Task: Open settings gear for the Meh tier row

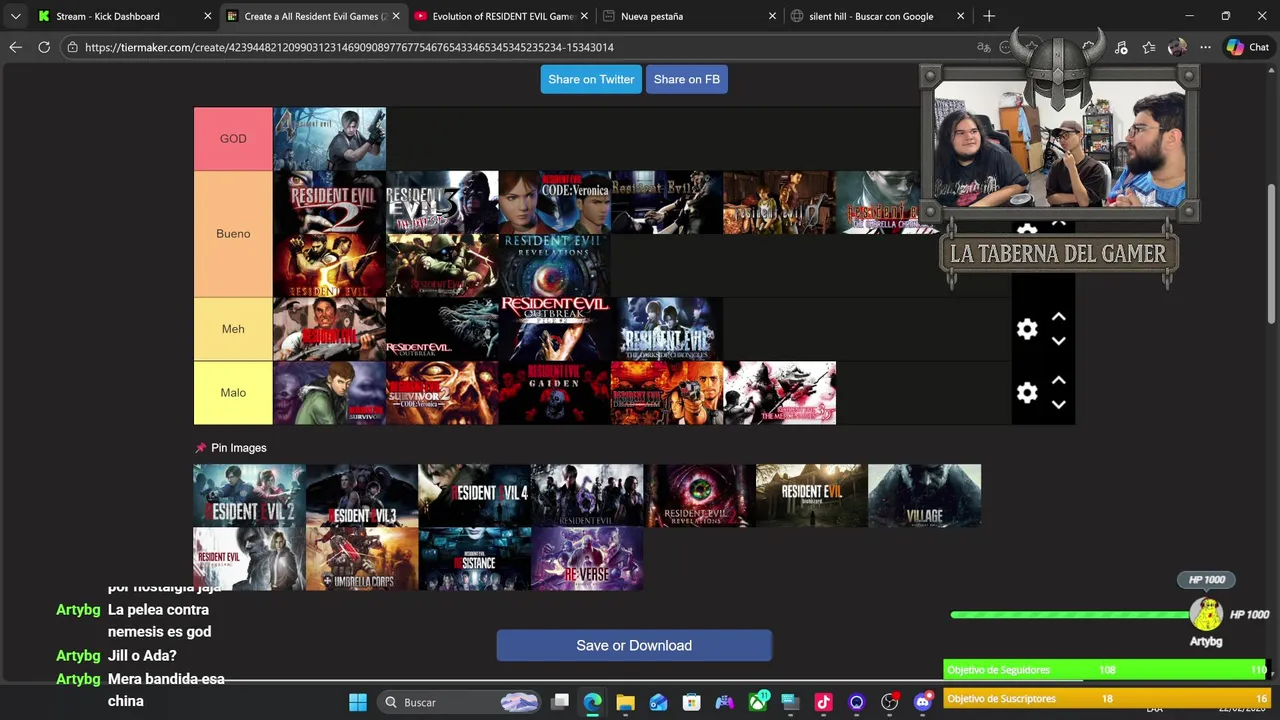Action: coord(1027,329)
